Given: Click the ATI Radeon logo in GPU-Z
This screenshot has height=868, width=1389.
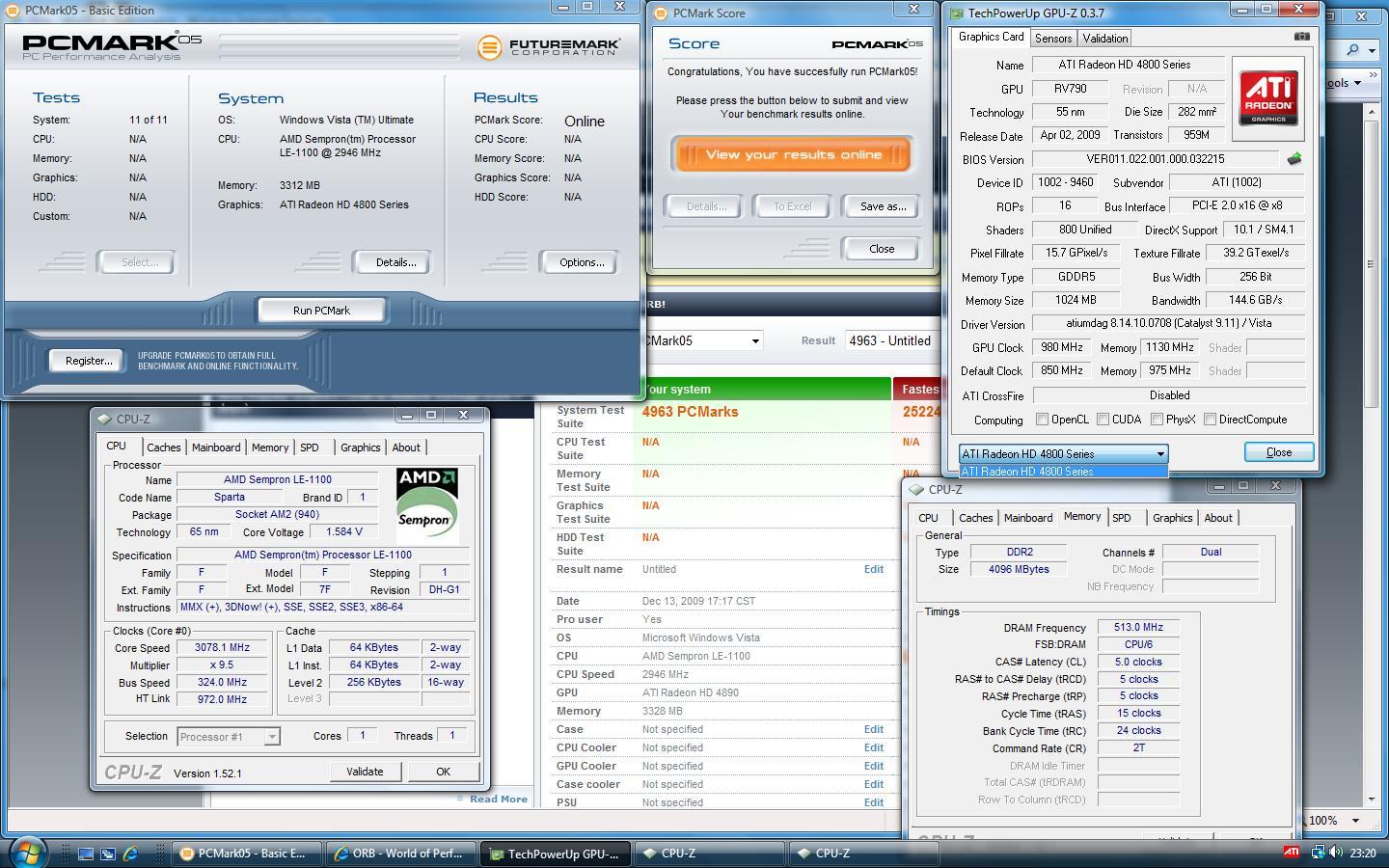Looking at the screenshot, I should click(1268, 97).
